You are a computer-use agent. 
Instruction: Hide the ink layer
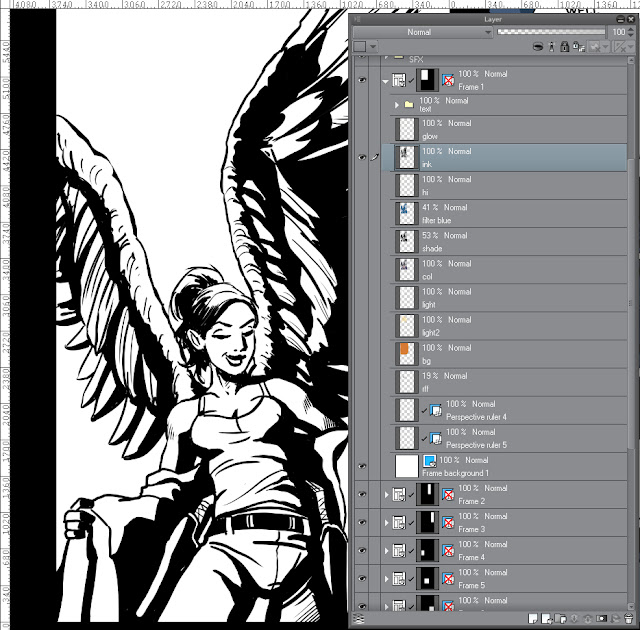coord(362,158)
